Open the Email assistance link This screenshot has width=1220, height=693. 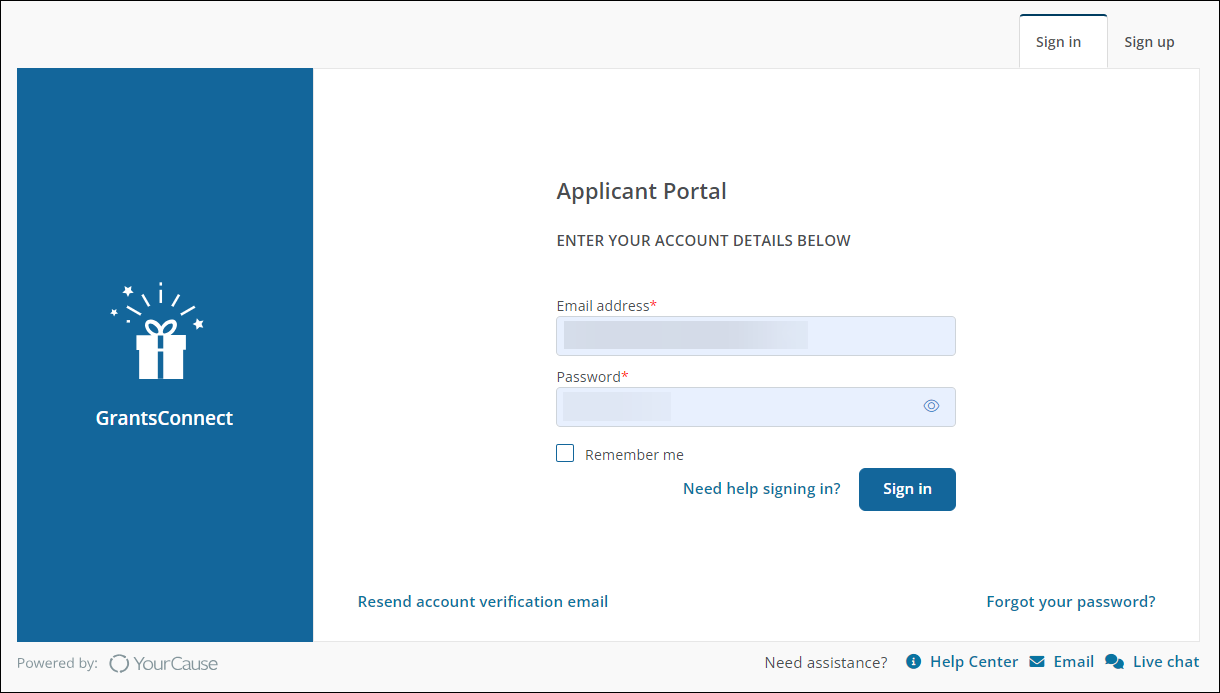click(1073, 662)
